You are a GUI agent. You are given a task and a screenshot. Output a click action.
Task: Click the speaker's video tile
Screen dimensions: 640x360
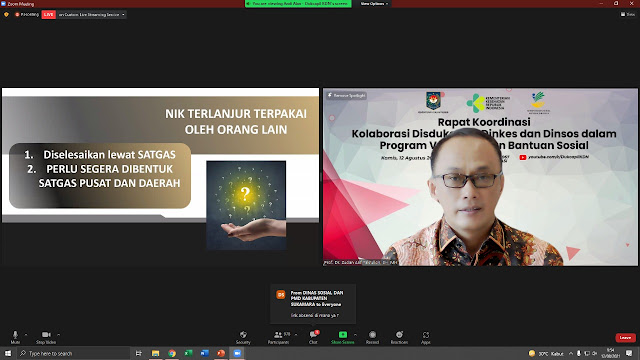[480, 177]
